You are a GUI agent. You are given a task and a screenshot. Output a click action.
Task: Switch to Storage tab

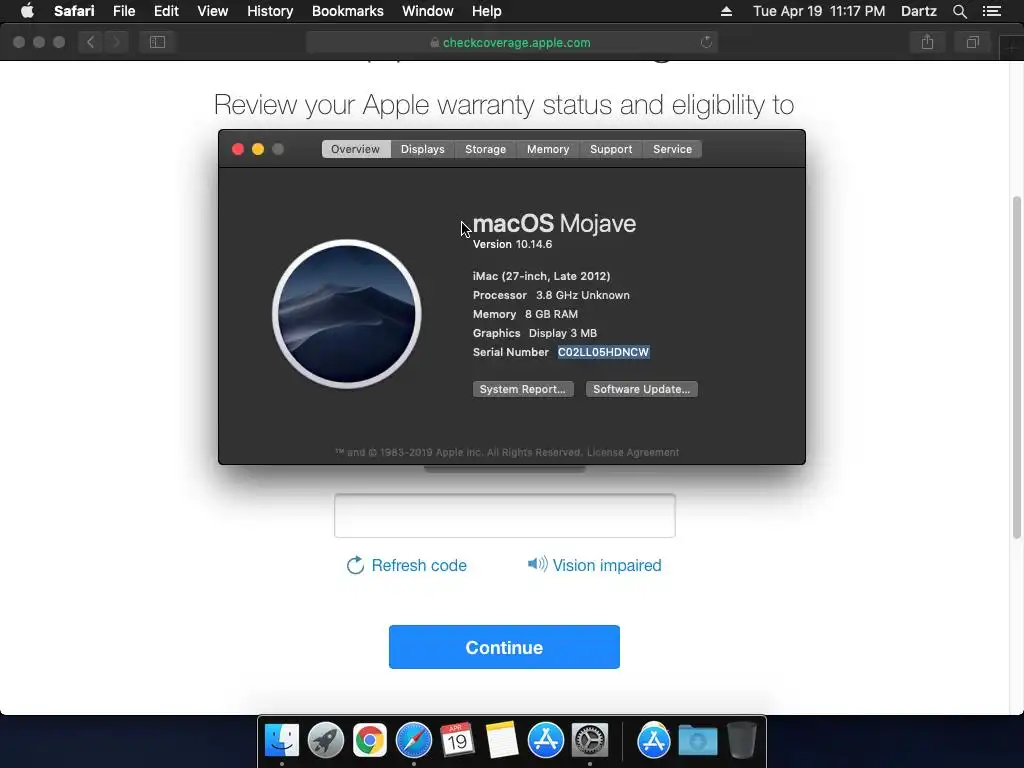(x=485, y=149)
